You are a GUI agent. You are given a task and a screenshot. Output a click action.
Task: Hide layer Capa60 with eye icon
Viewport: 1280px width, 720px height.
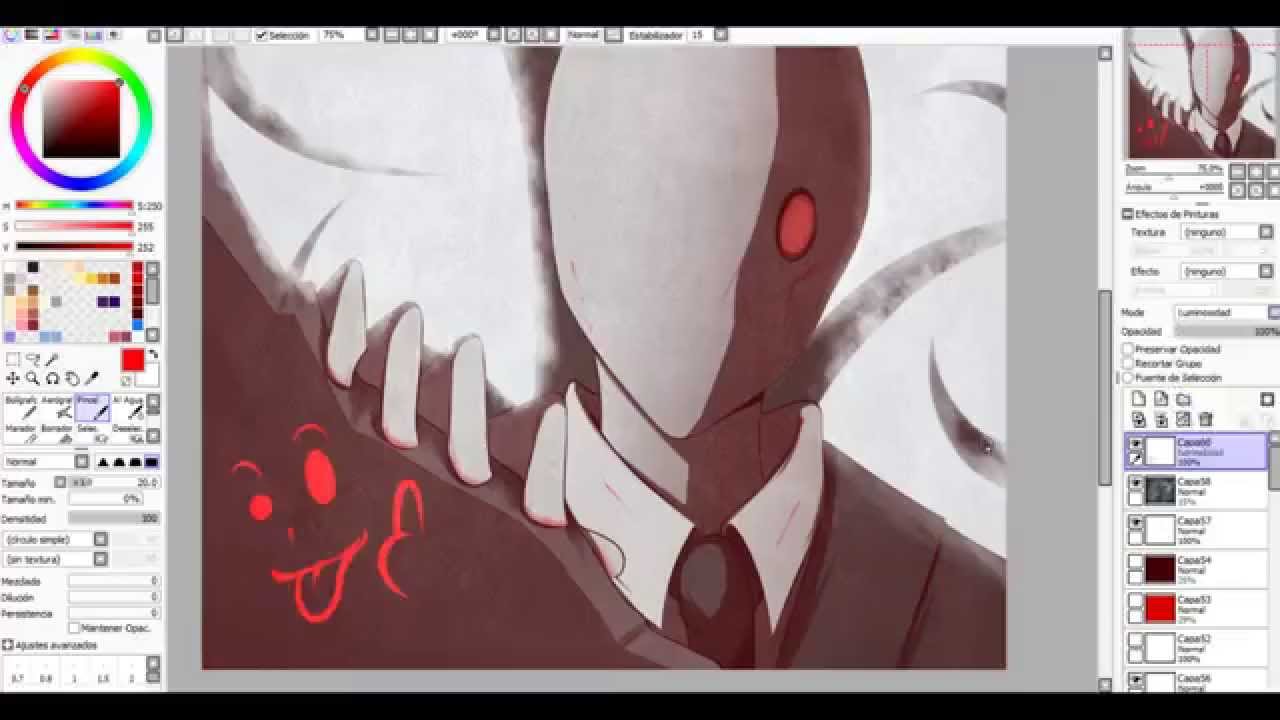coord(1136,444)
